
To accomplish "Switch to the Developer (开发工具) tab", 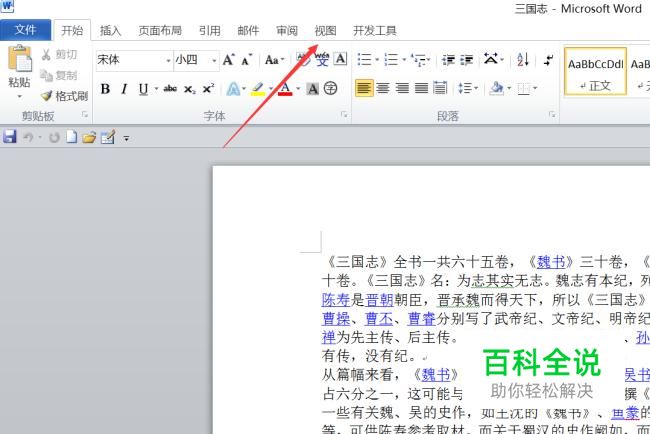I will (x=375, y=30).
